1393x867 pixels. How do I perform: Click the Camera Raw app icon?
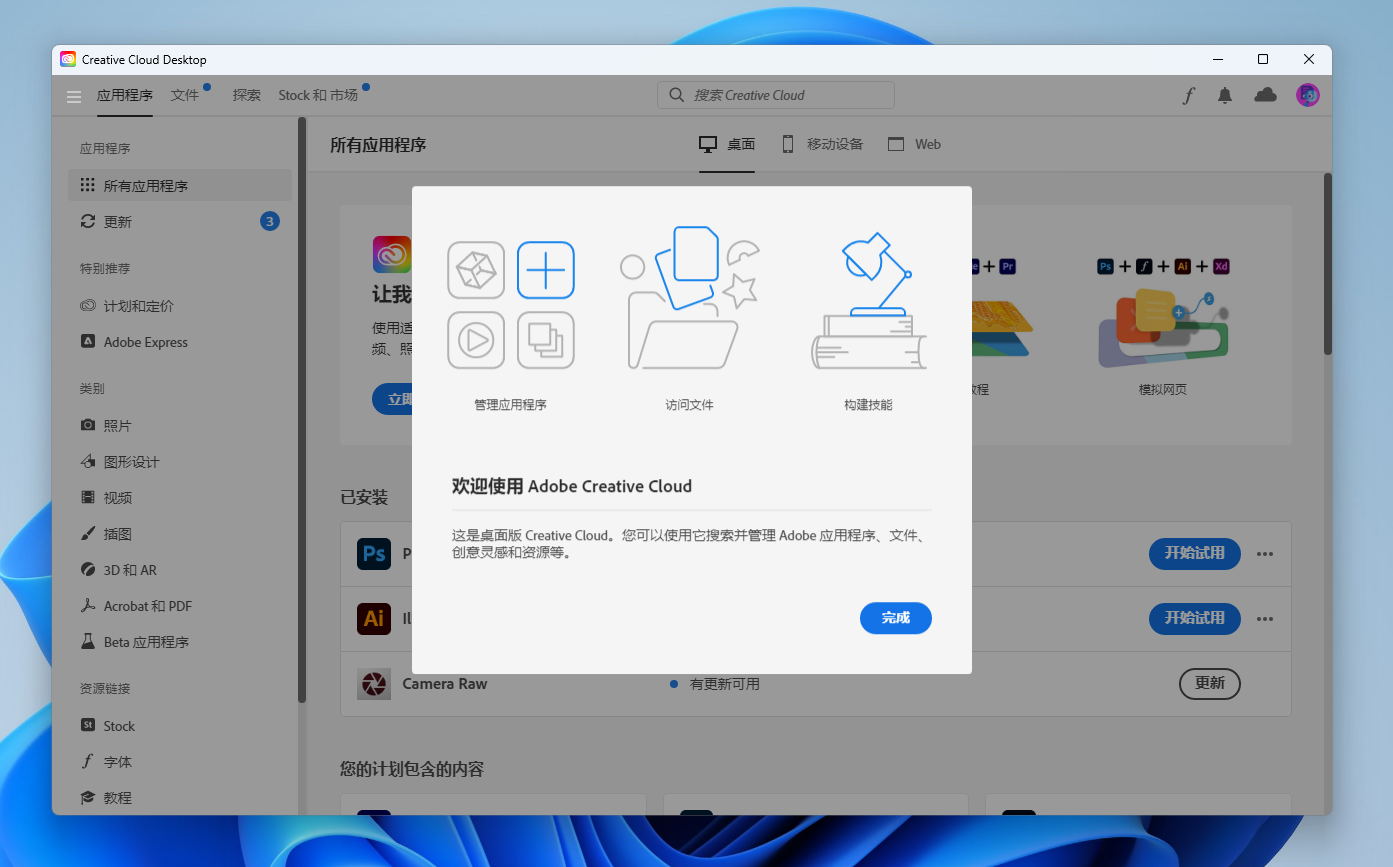[374, 684]
